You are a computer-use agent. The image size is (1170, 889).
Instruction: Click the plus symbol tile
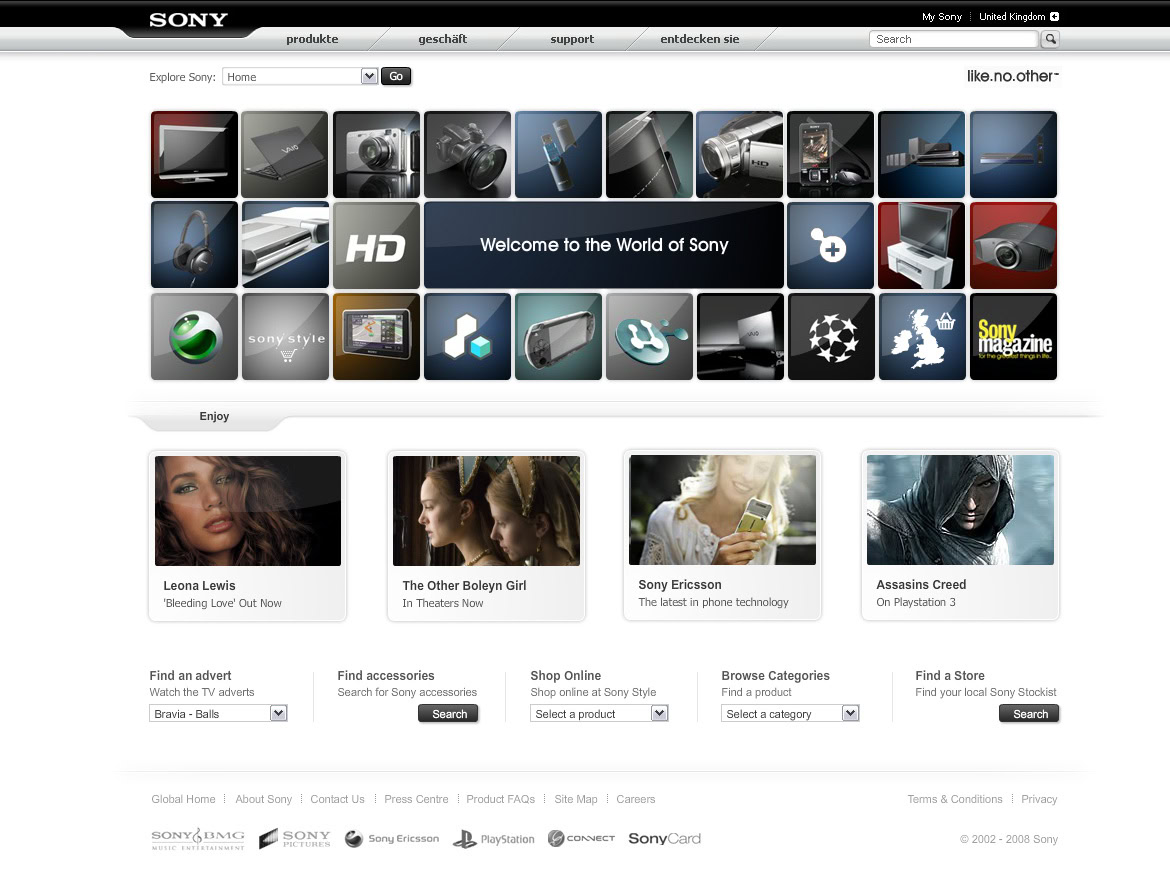pyautogui.click(x=830, y=245)
